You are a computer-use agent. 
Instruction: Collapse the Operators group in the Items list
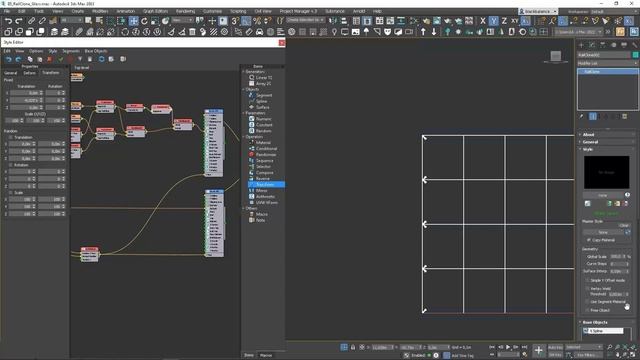coord(244,137)
